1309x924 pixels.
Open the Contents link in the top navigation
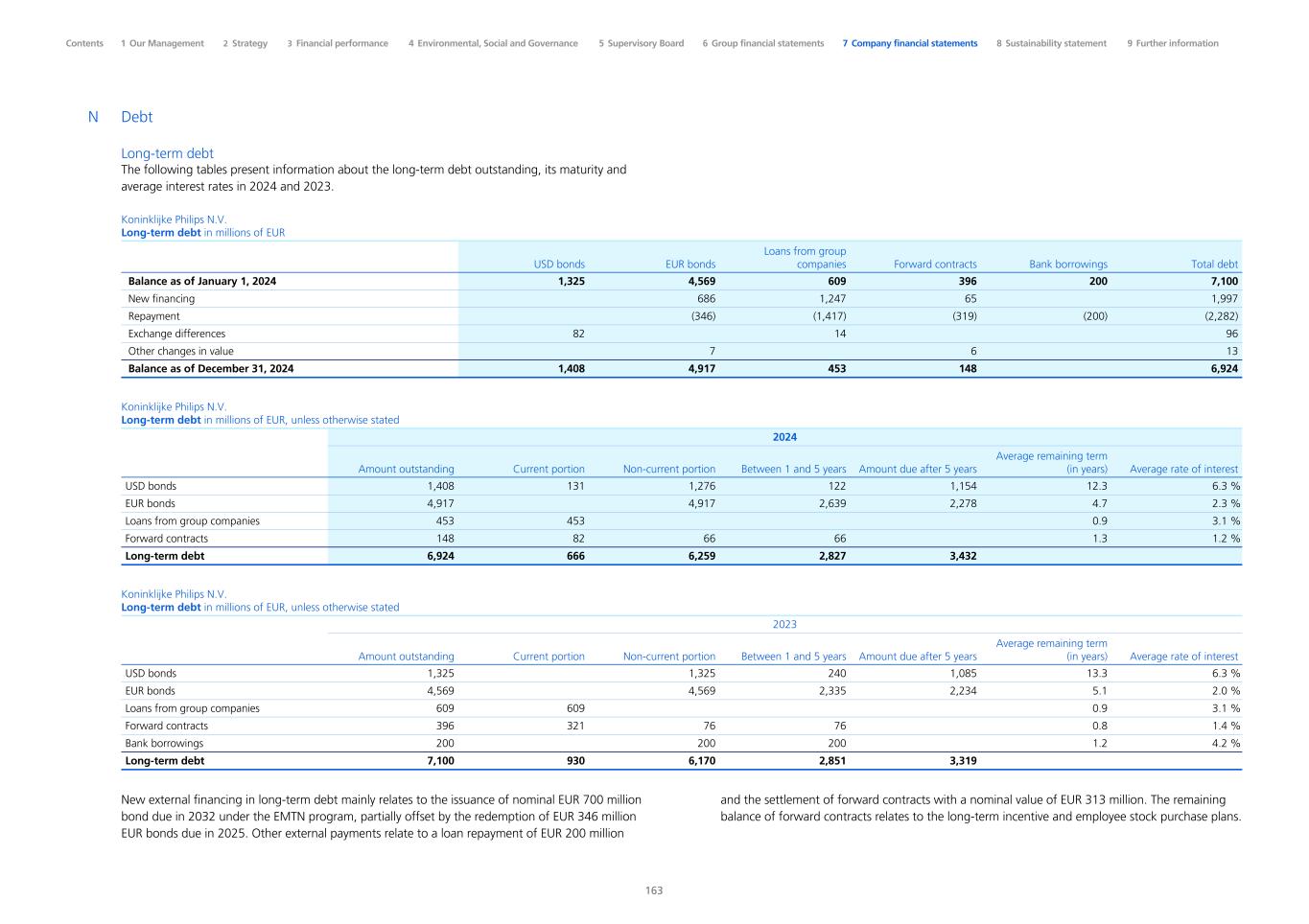84,43
